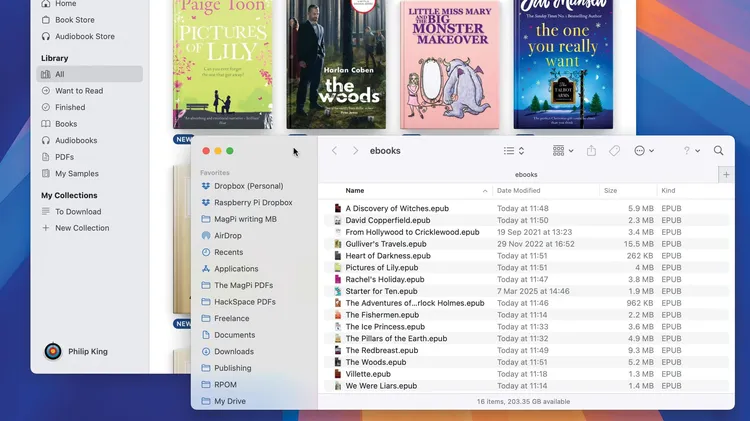
Task: Open The Woods book cover
Action: click(x=336, y=64)
